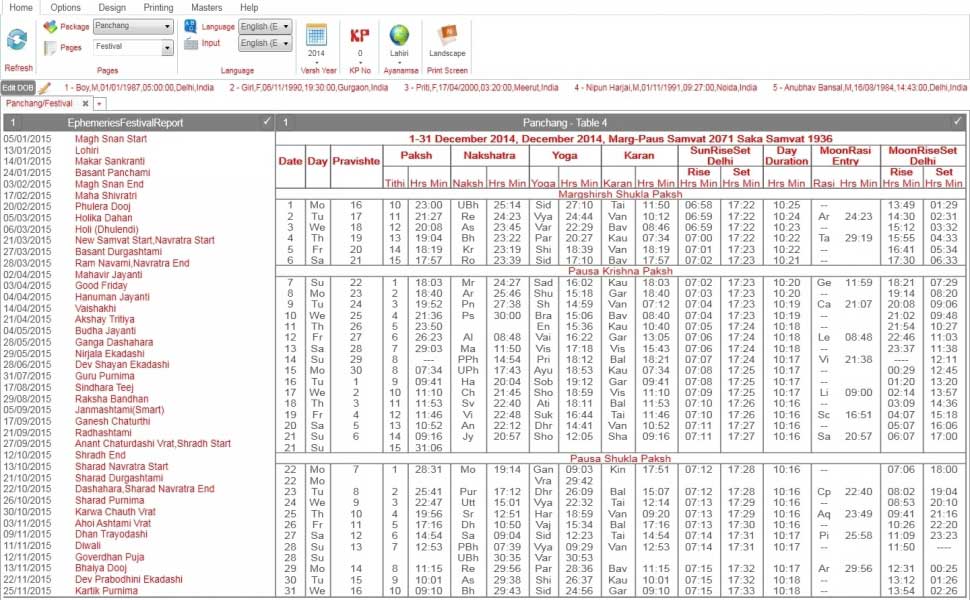Image resolution: width=970 pixels, height=600 pixels.
Task: Click the Pages sheet icon
Action: click(x=50, y=48)
